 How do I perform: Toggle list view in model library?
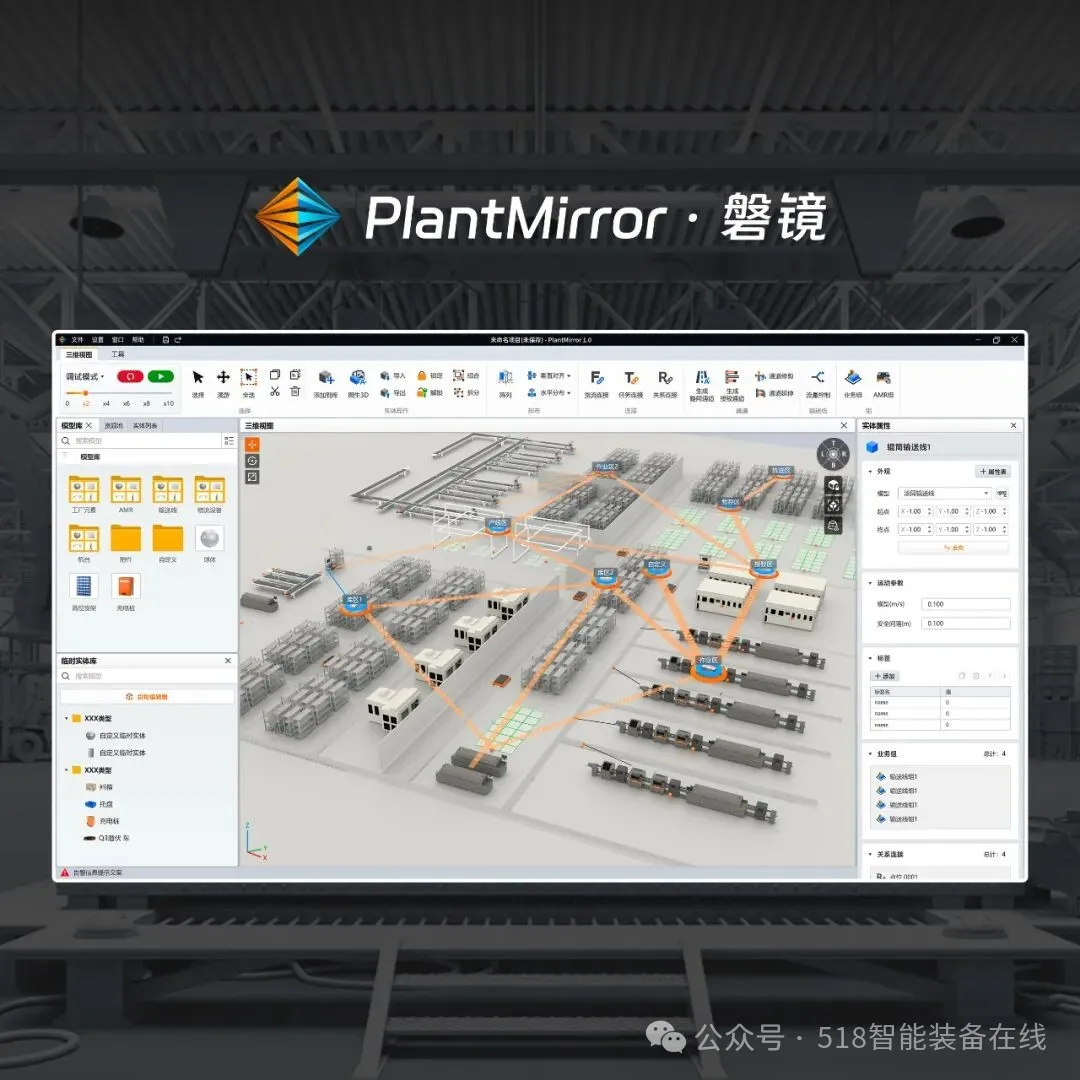229,440
